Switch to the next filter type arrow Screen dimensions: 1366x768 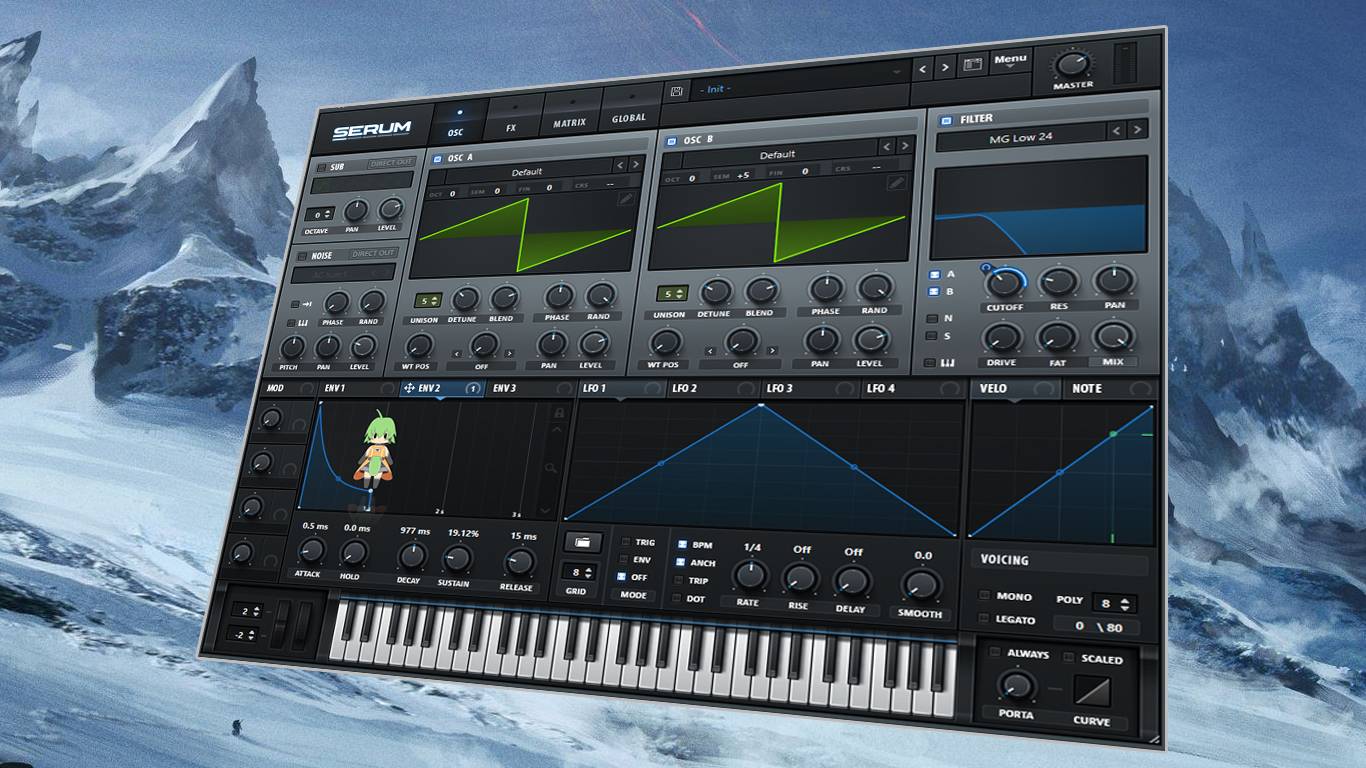(x=1138, y=130)
